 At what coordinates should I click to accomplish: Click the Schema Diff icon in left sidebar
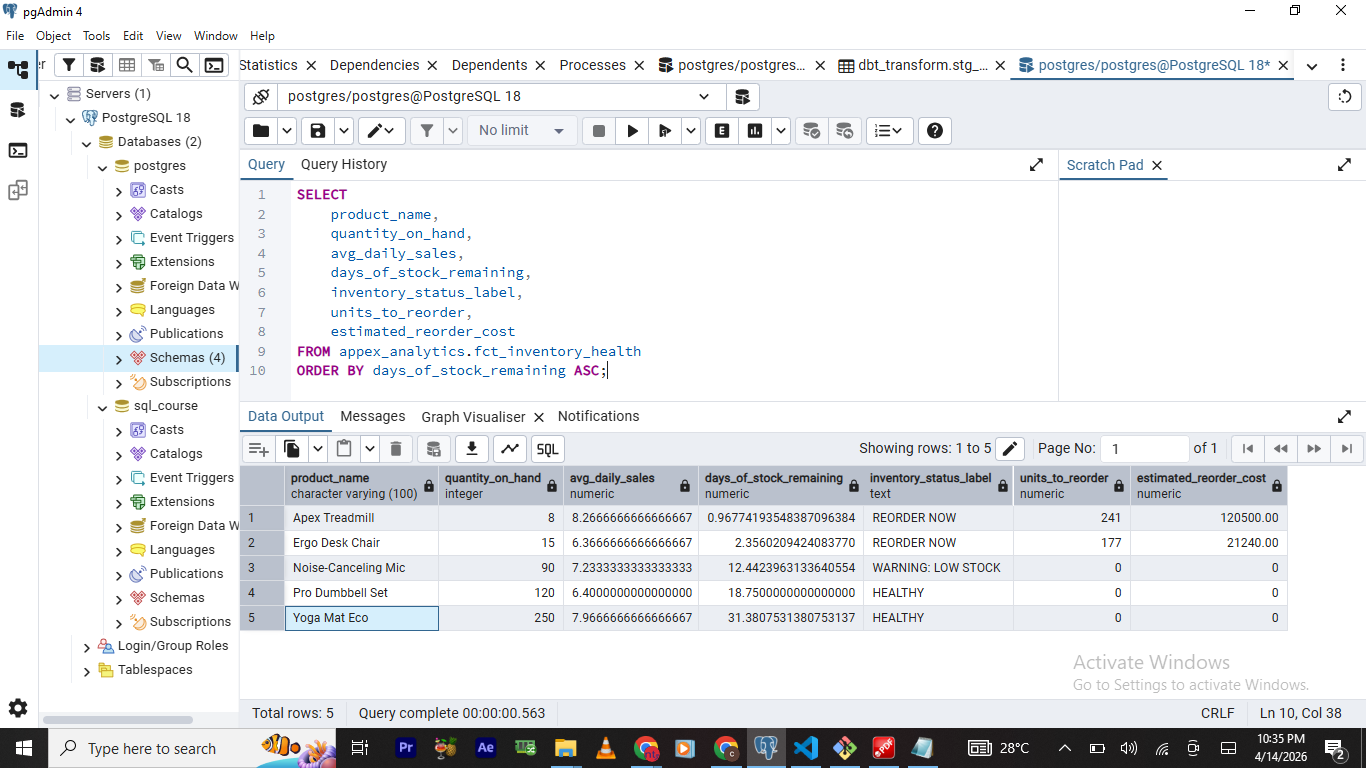click(x=18, y=190)
